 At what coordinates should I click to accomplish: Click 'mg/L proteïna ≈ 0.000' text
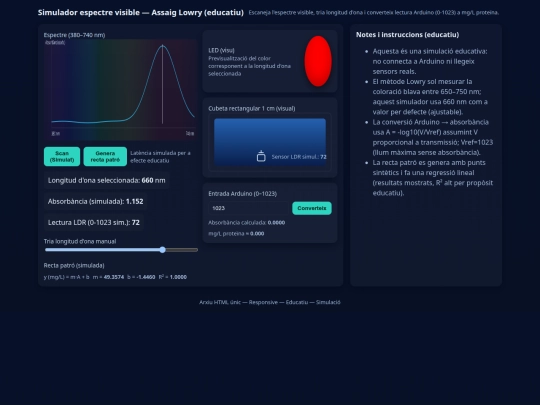[x=236, y=233]
